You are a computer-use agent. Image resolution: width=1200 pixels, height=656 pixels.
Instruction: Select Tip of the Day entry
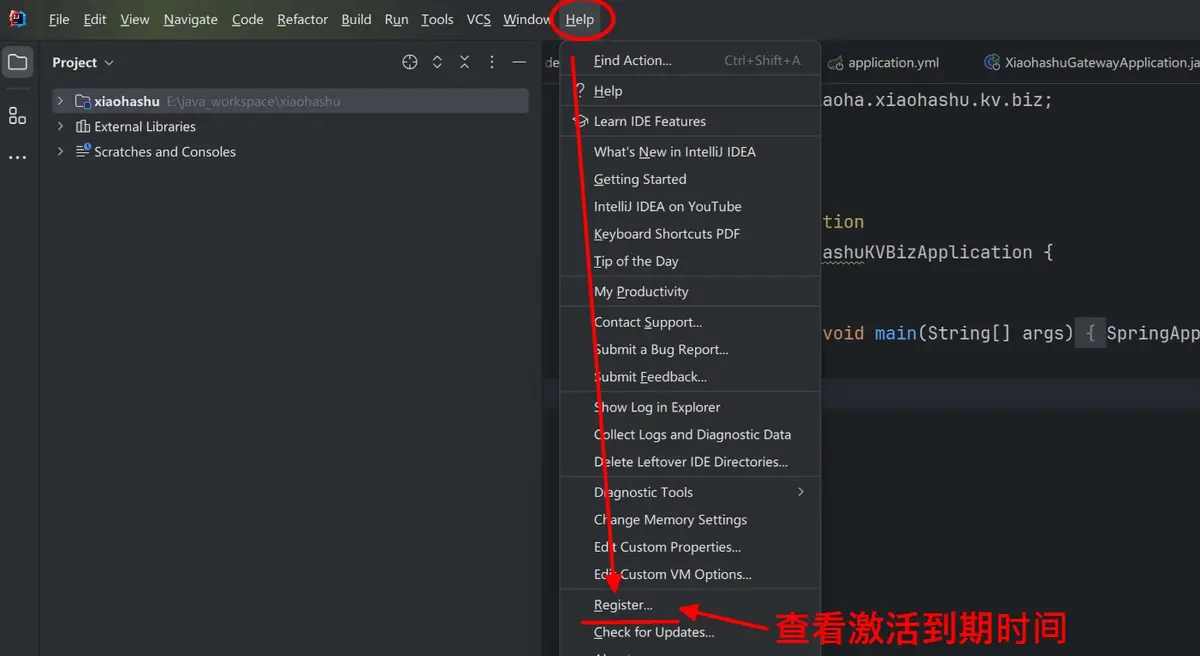point(691,261)
